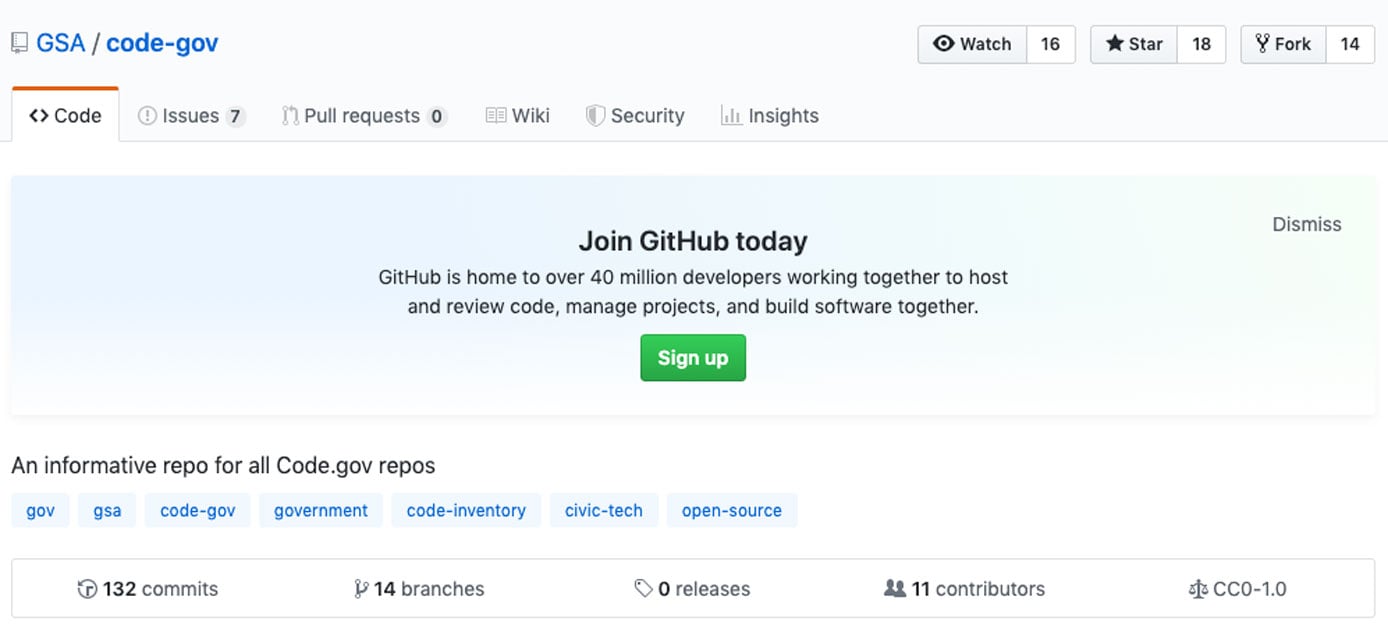Click the fork icon in Fork button
Image resolution: width=1388 pixels, height=632 pixels.
pos(1262,44)
